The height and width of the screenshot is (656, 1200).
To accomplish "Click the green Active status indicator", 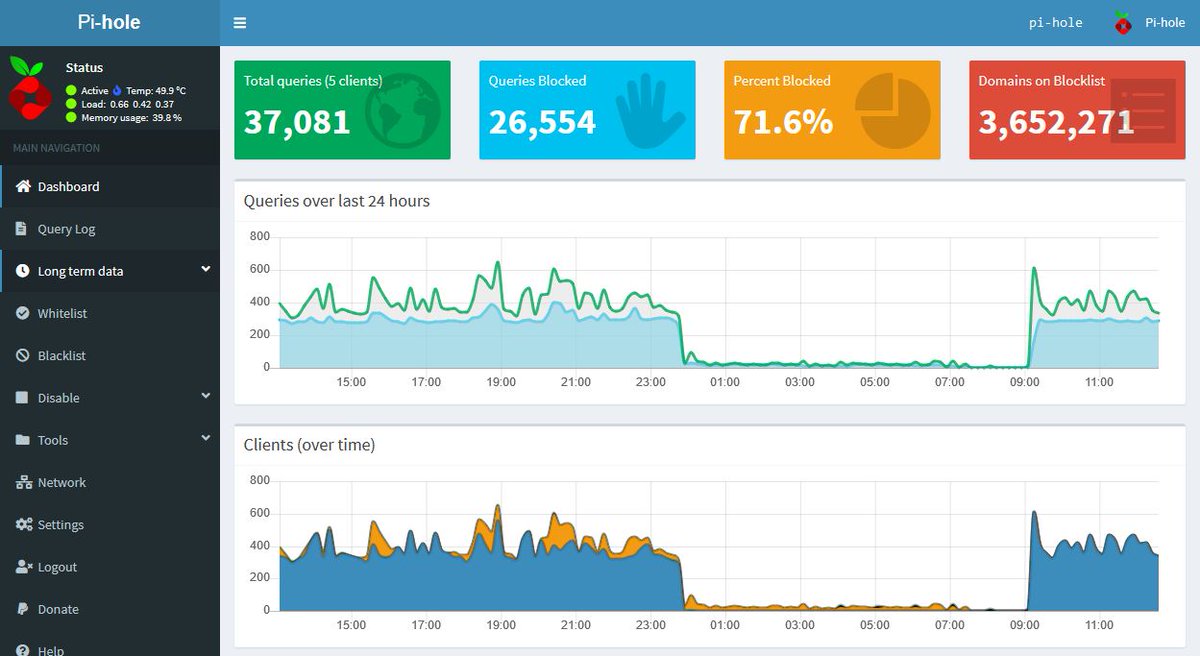I will click(71, 90).
